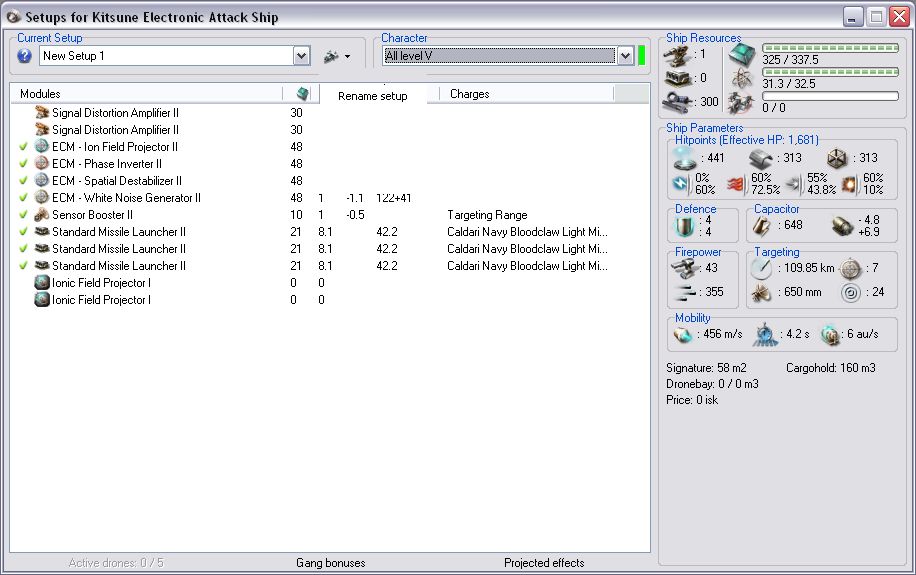Click the All level V character field

499,56
